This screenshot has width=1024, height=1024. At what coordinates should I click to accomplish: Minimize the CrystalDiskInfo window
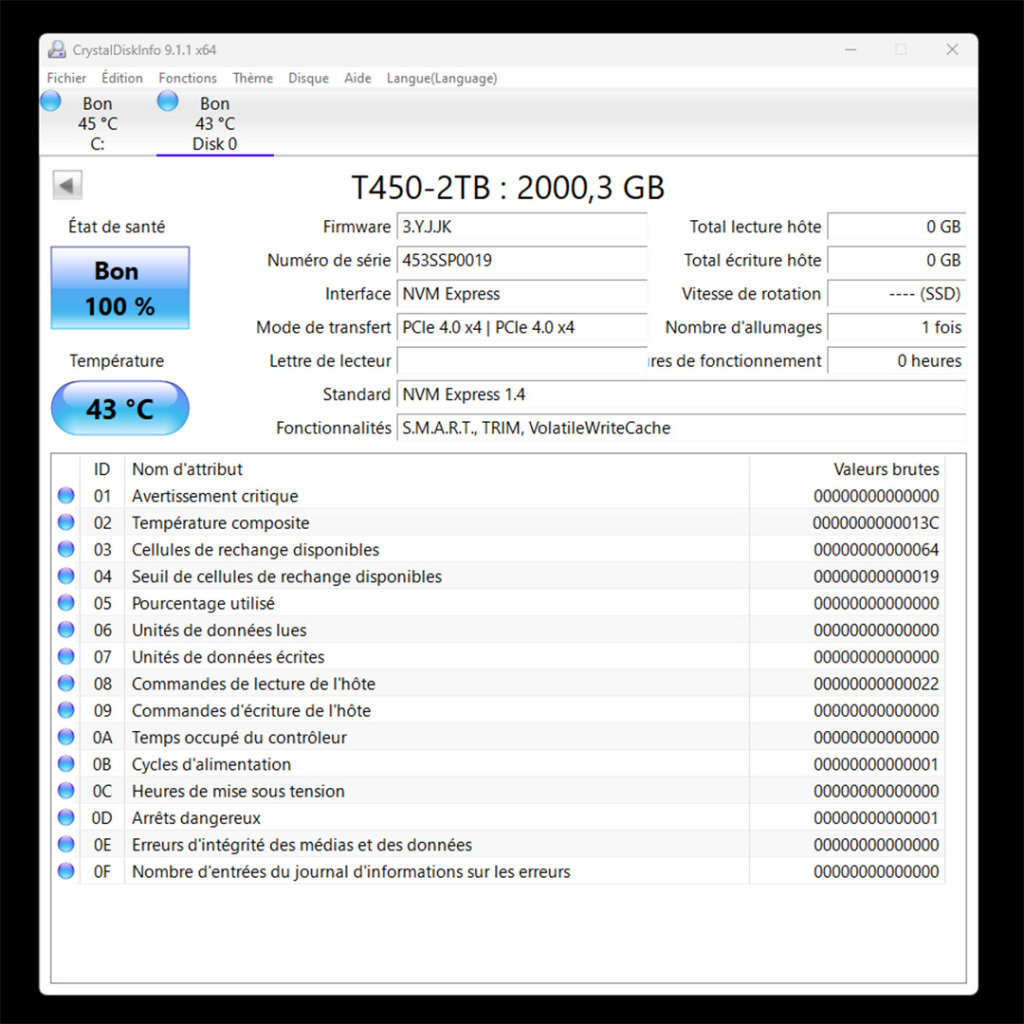(x=850, y=50)
